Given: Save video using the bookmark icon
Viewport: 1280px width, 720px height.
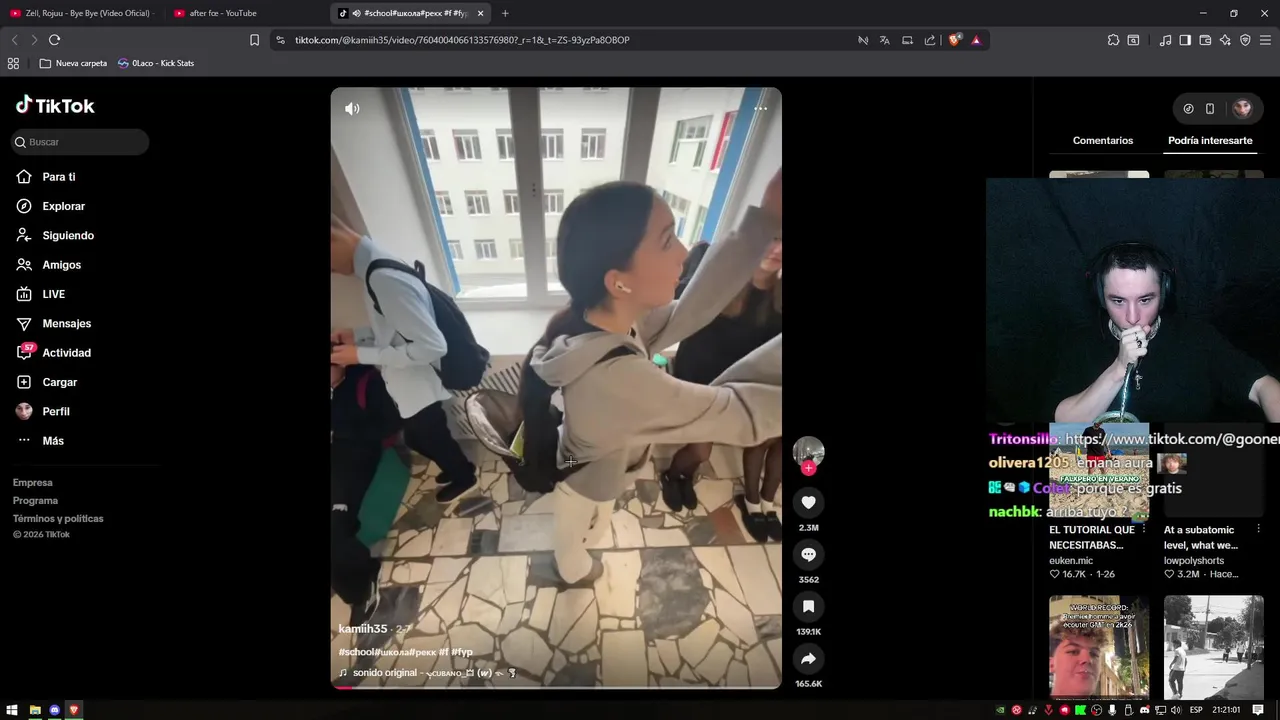Looking at the screenshot, I should point(808,606).
